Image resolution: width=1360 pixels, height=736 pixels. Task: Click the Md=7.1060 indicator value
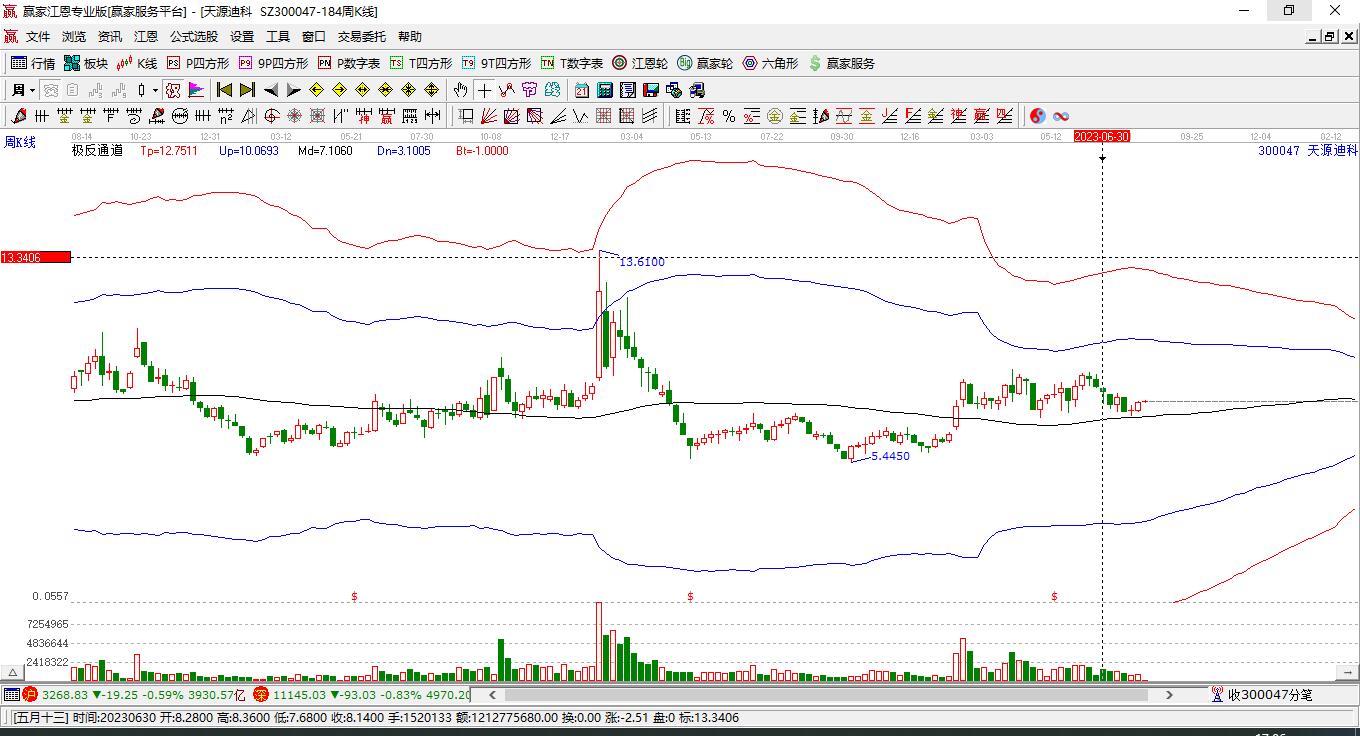pos(326,151)
